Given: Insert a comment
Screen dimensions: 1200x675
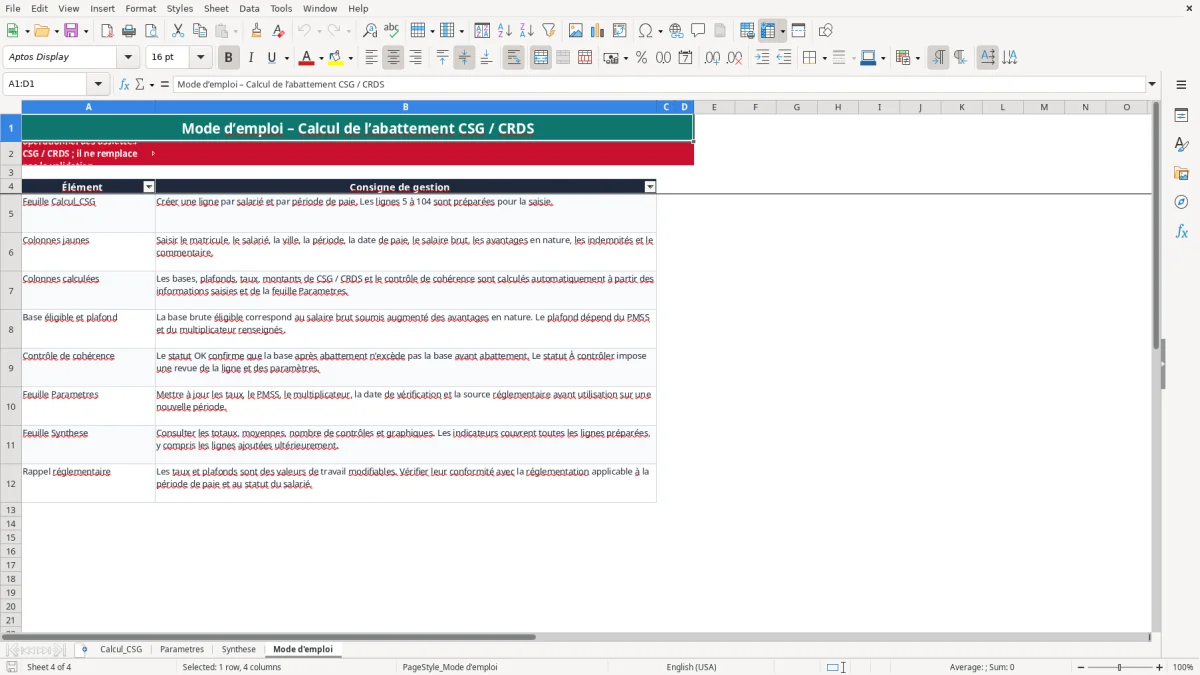Looking at the screenshot, I should (x=698, y=31).
